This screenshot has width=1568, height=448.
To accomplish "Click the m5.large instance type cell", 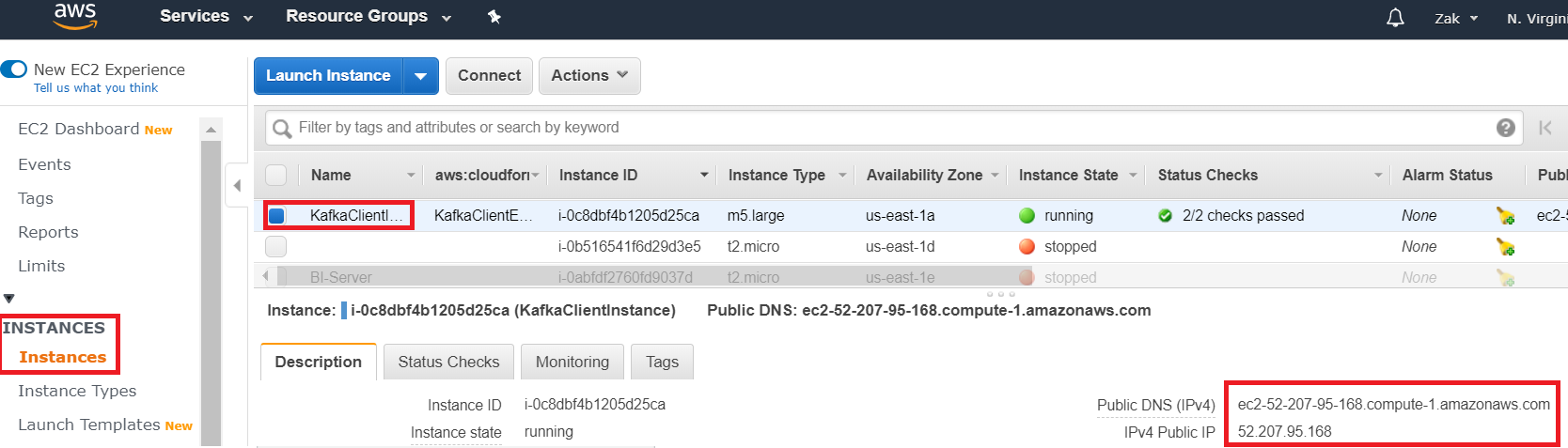I will tap(756, 216).
